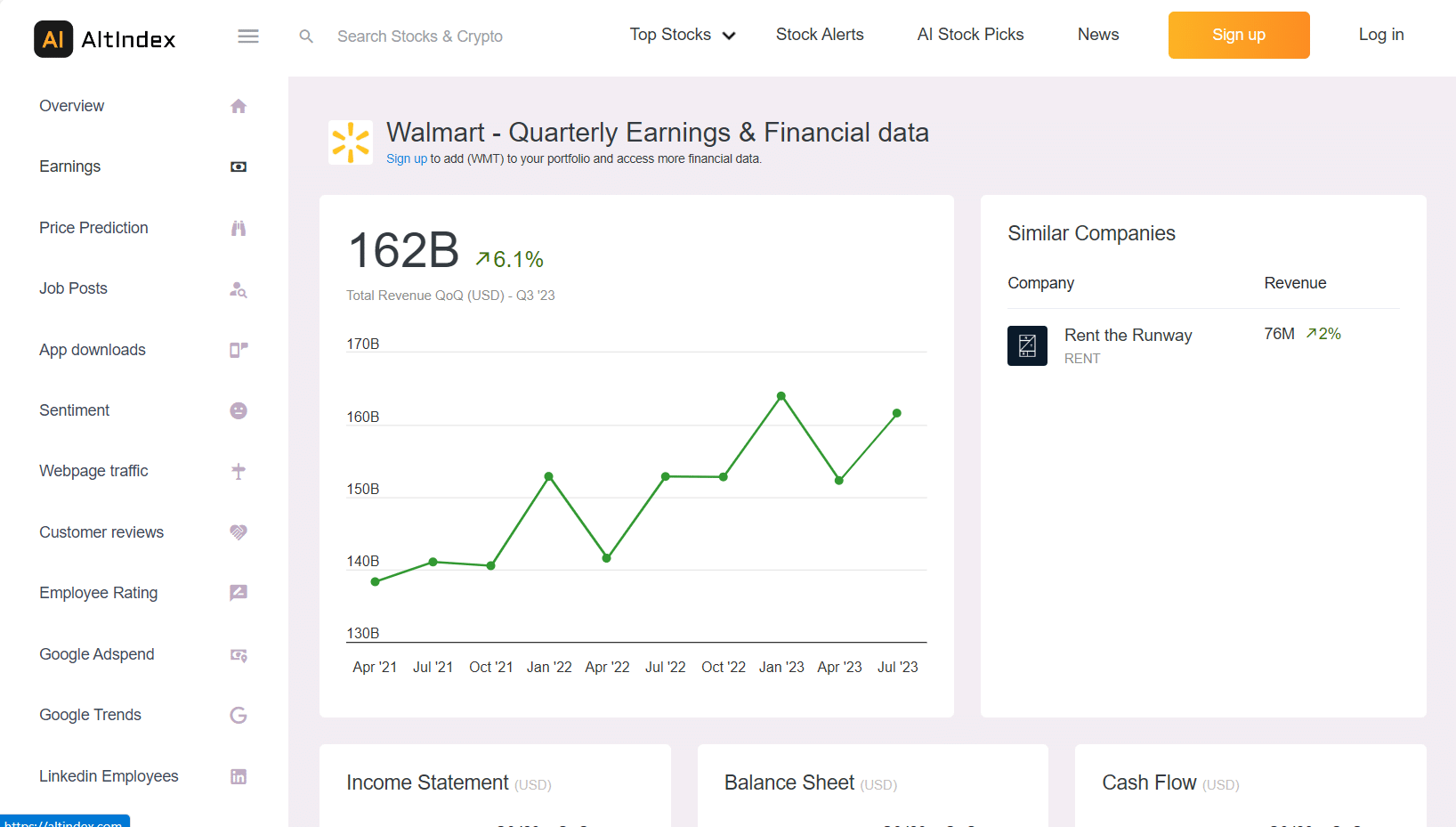Click the Earnings money icon
Screen dimensions: 1456x827
pyautogui.click(x=239, y=166)
